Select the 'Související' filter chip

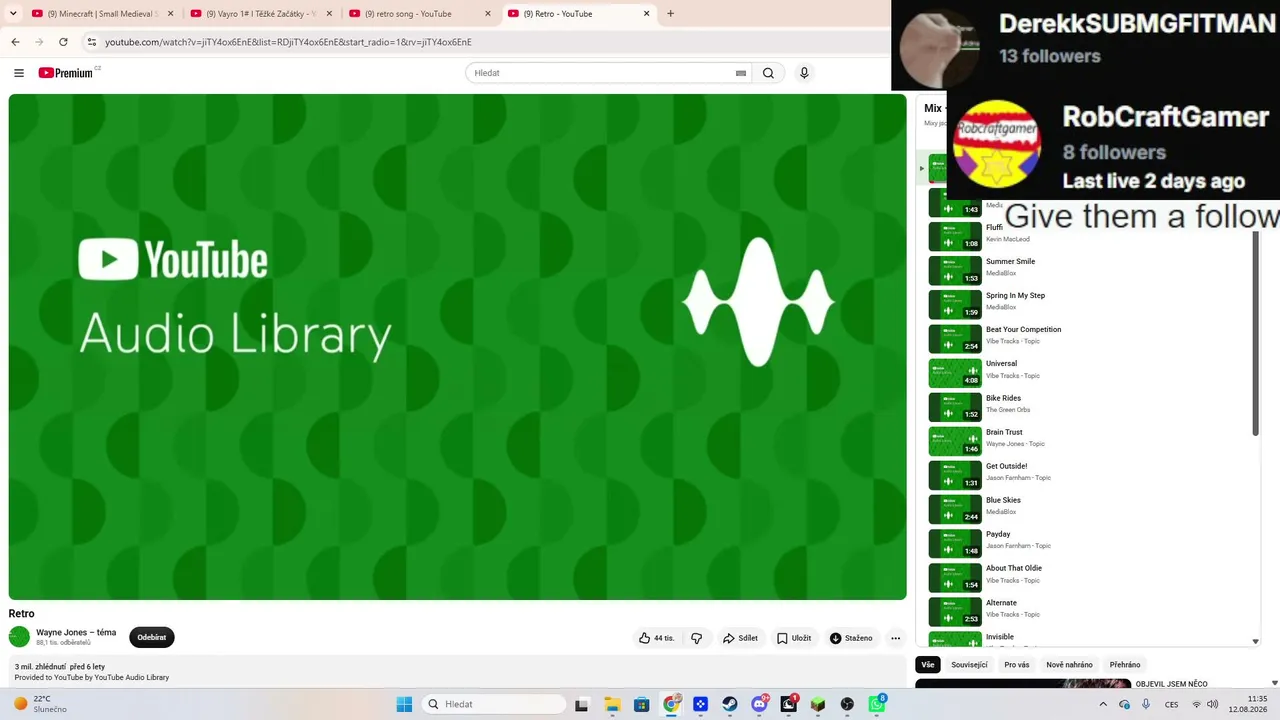click(x=969, y=665)
